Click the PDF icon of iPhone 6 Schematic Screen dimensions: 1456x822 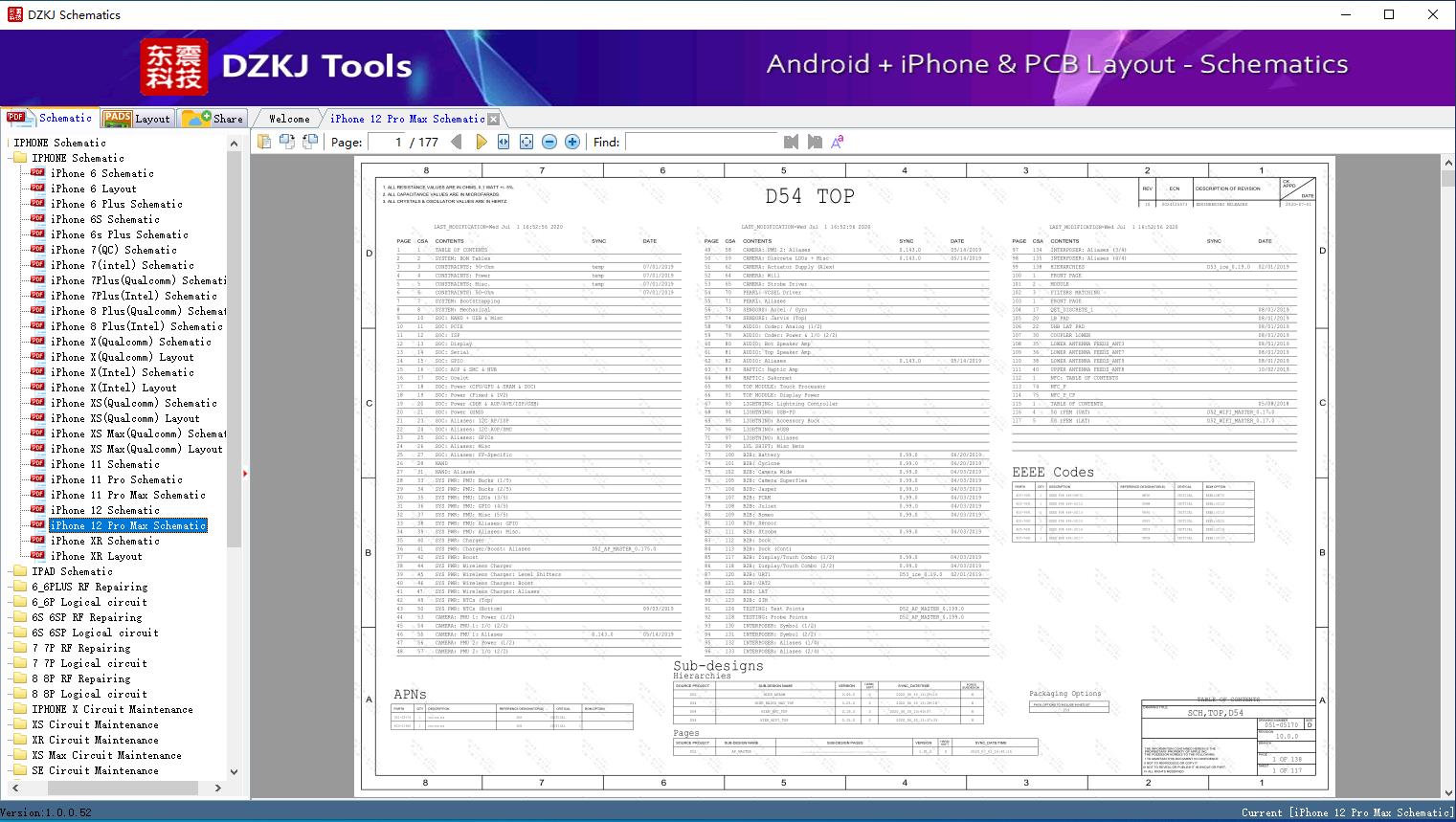point(37,173)
